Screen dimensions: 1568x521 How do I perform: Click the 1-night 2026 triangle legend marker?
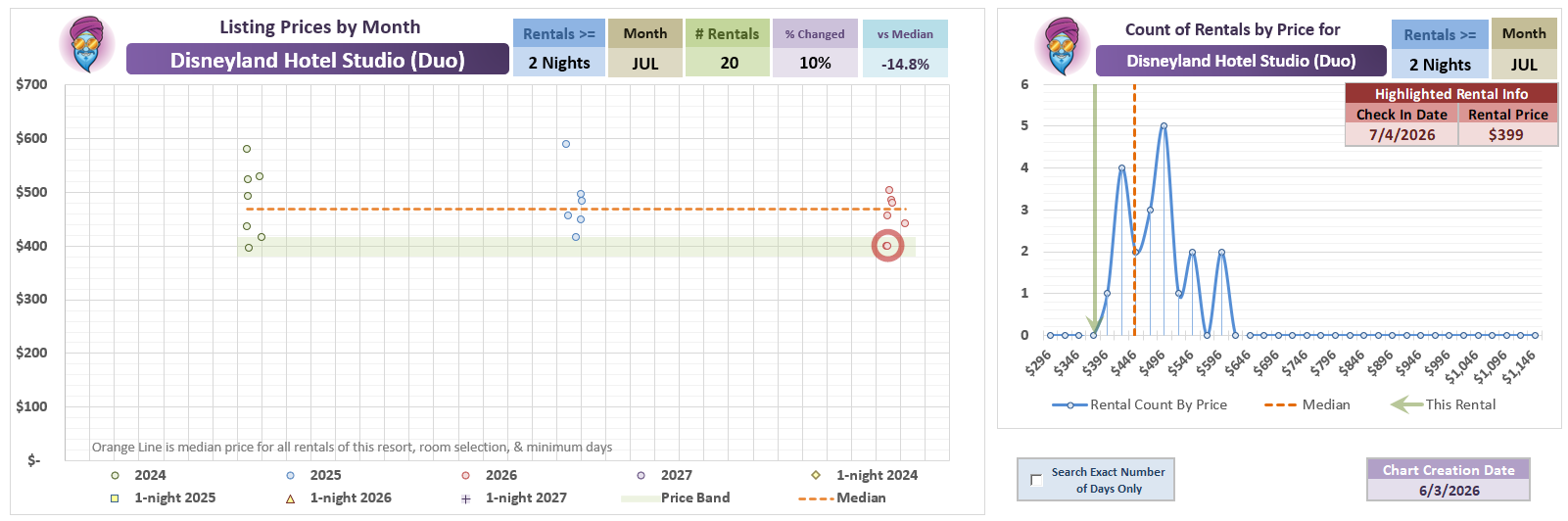[290, 498]
